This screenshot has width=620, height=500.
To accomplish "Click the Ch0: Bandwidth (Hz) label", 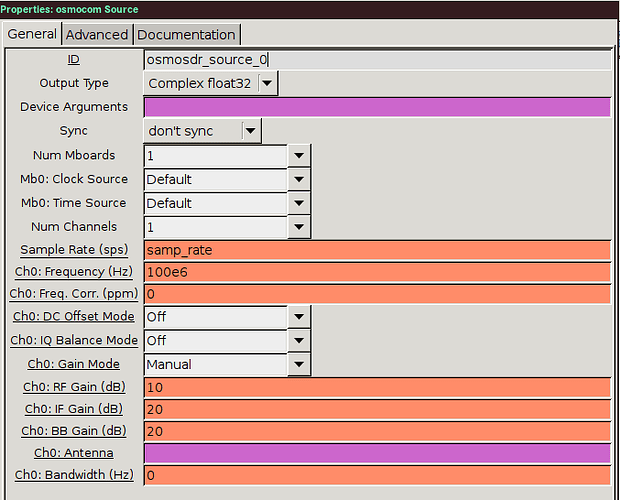I will (74, 475).
